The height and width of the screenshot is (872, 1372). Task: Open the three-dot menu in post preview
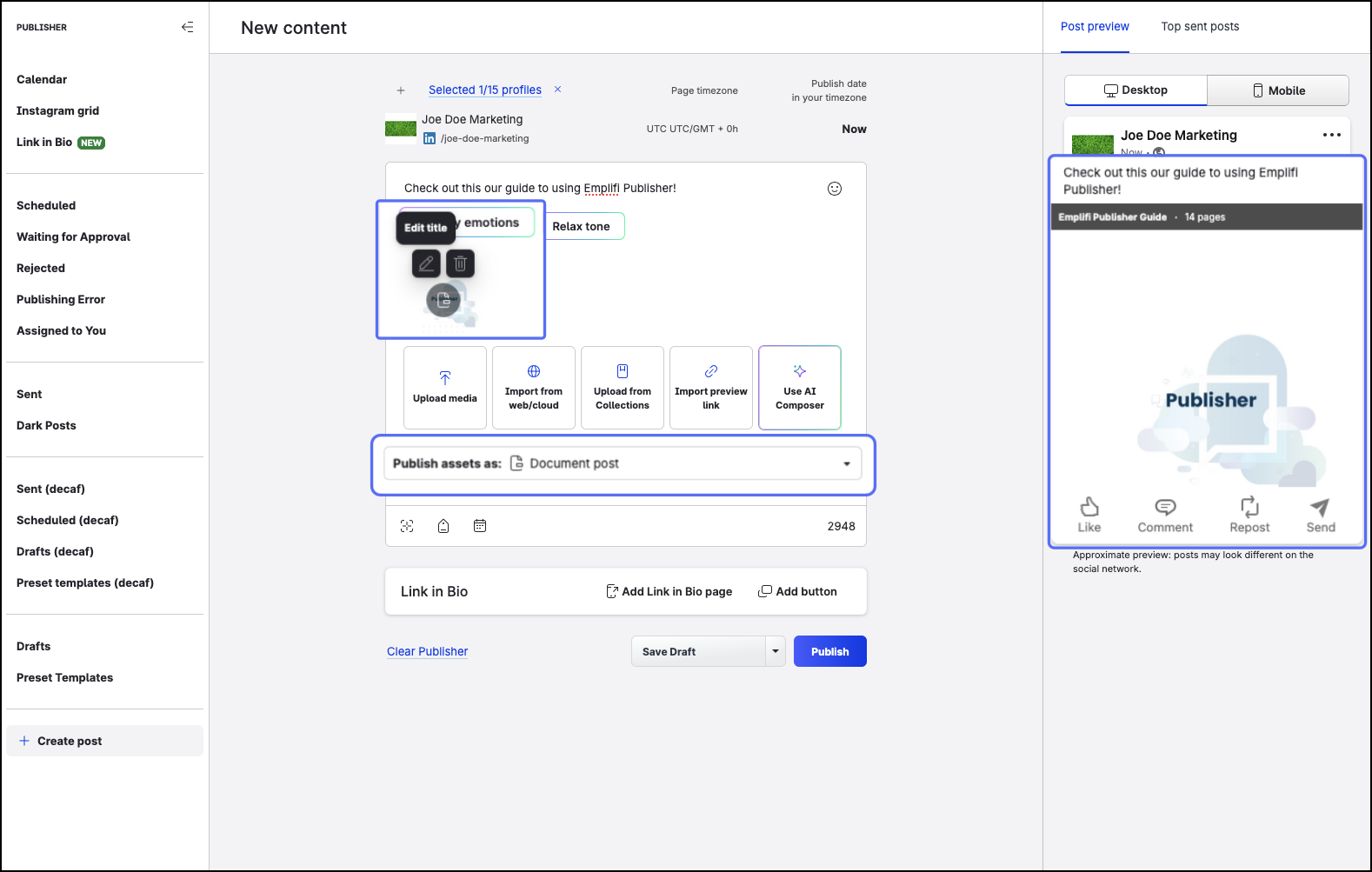(1331, 135)
